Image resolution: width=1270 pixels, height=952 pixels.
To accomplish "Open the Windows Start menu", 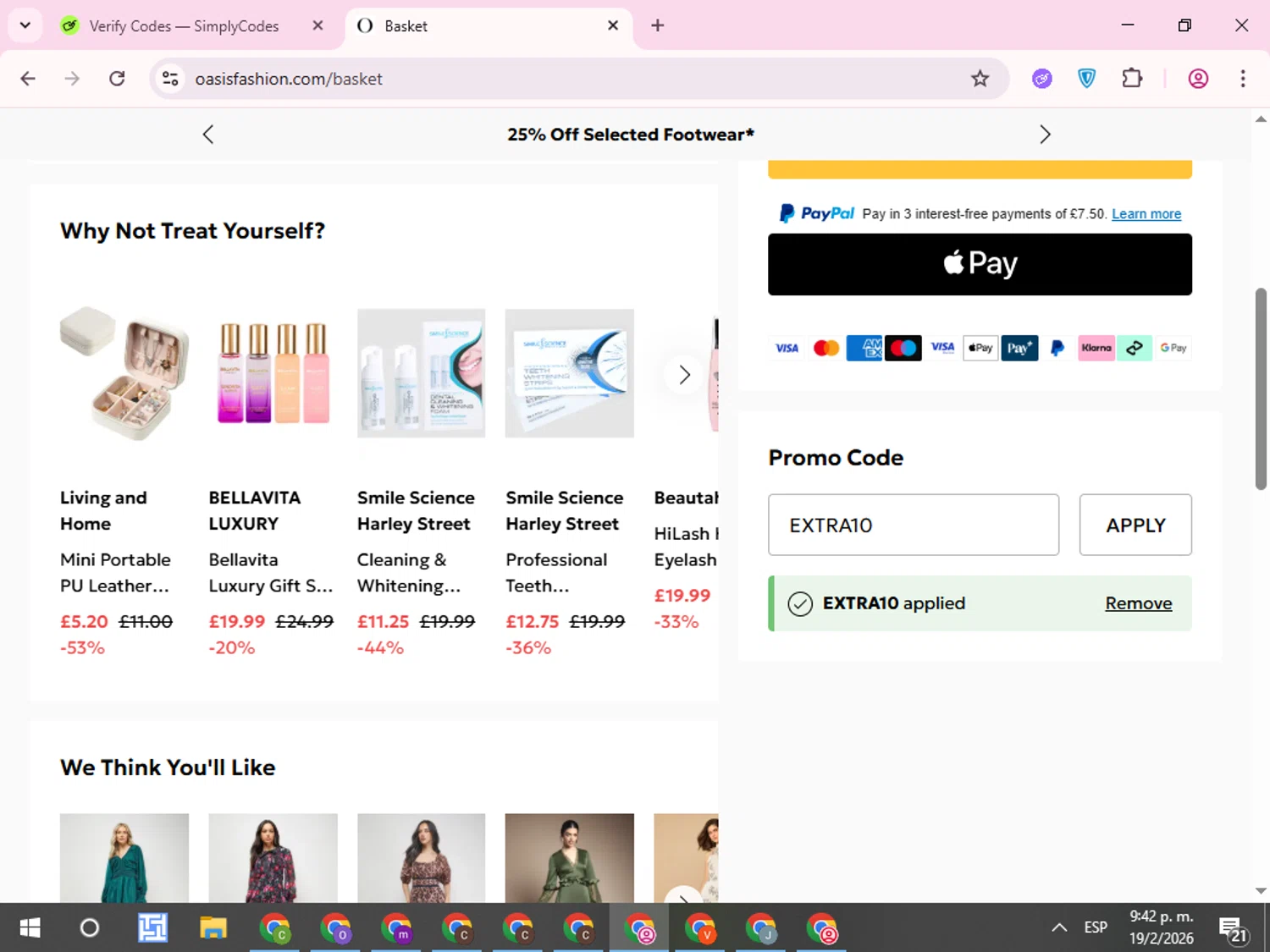I will click(x=30, y=928).
